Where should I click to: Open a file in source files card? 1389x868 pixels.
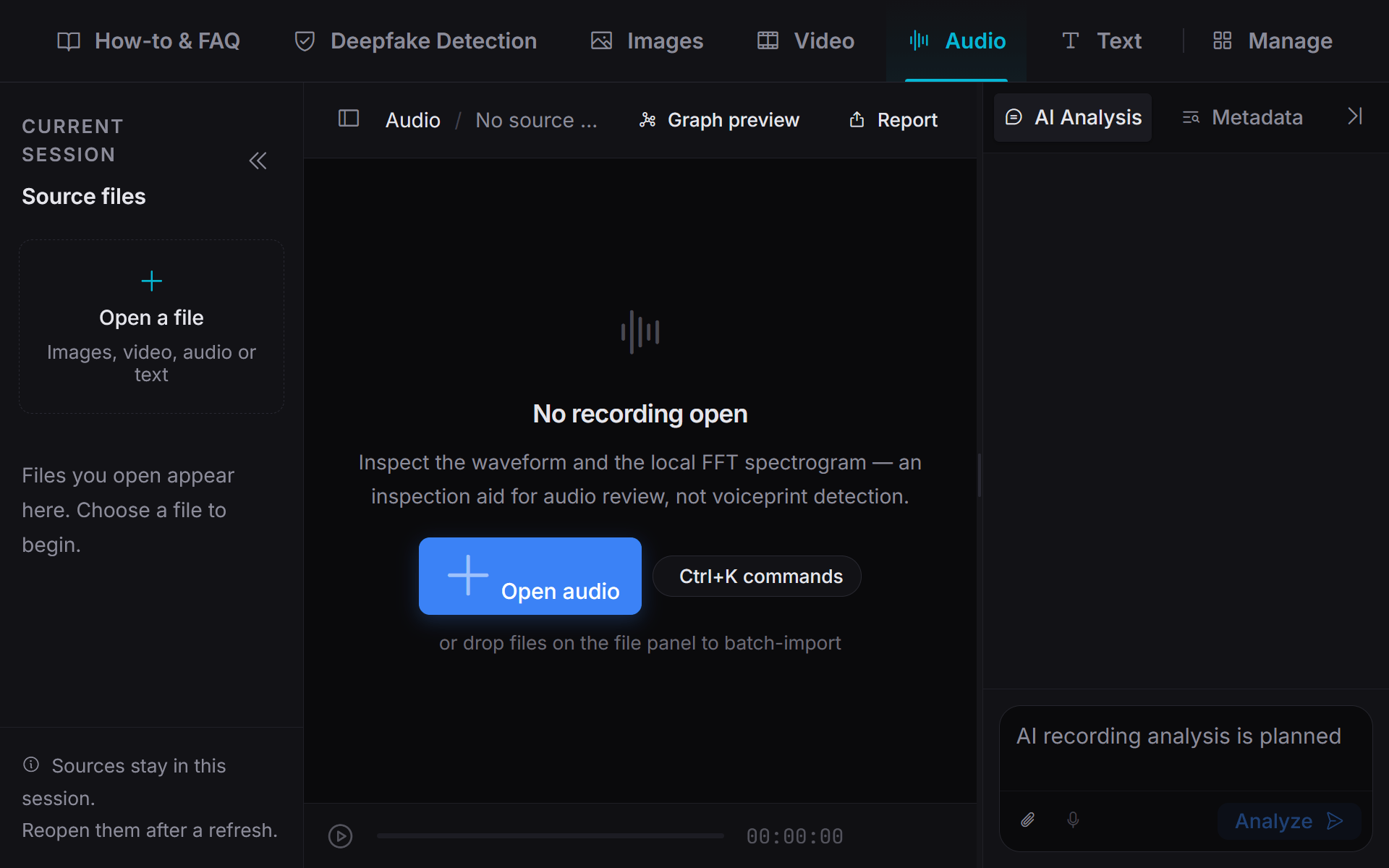151,326
